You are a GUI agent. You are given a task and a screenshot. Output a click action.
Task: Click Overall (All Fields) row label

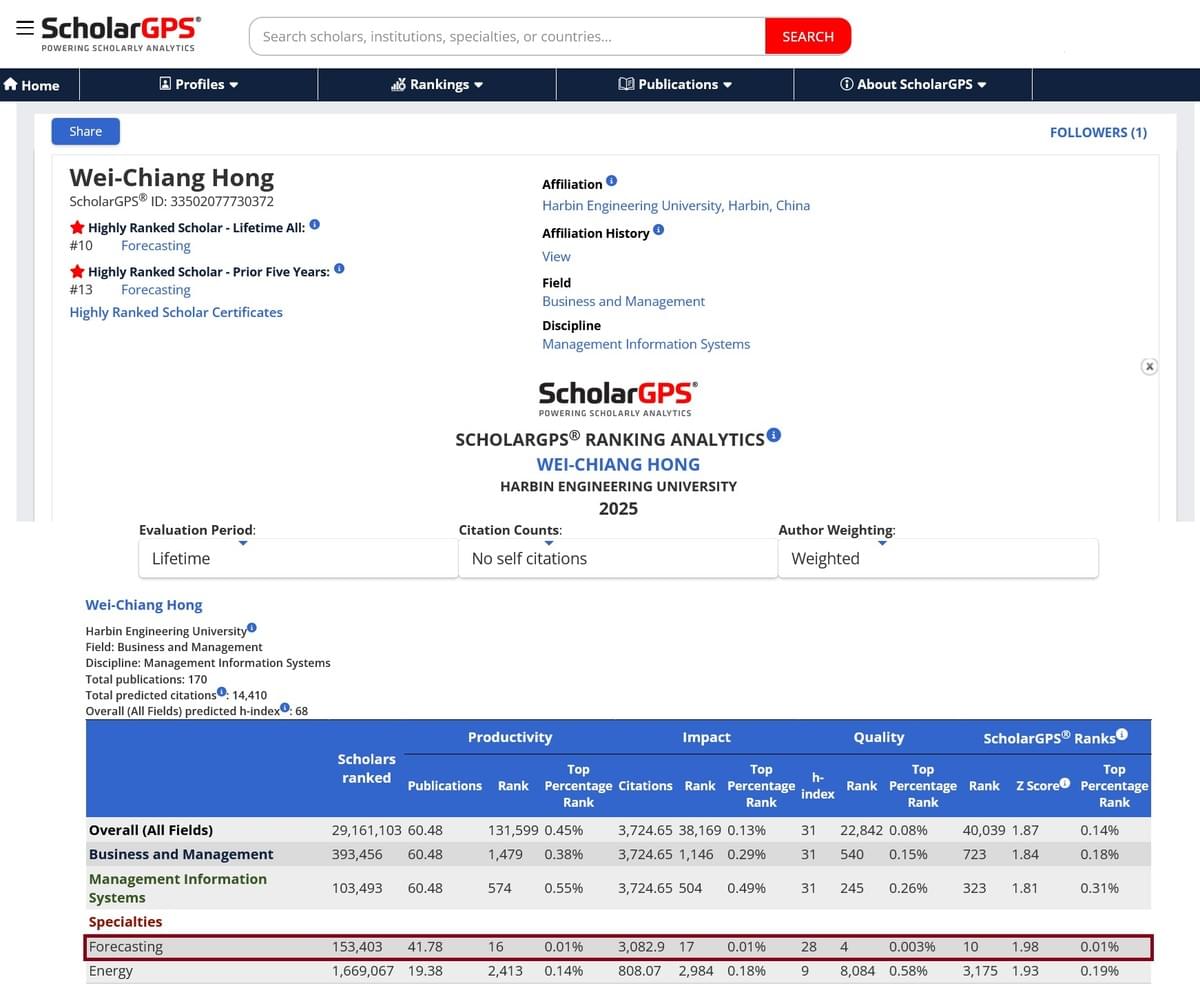(151, 830)
